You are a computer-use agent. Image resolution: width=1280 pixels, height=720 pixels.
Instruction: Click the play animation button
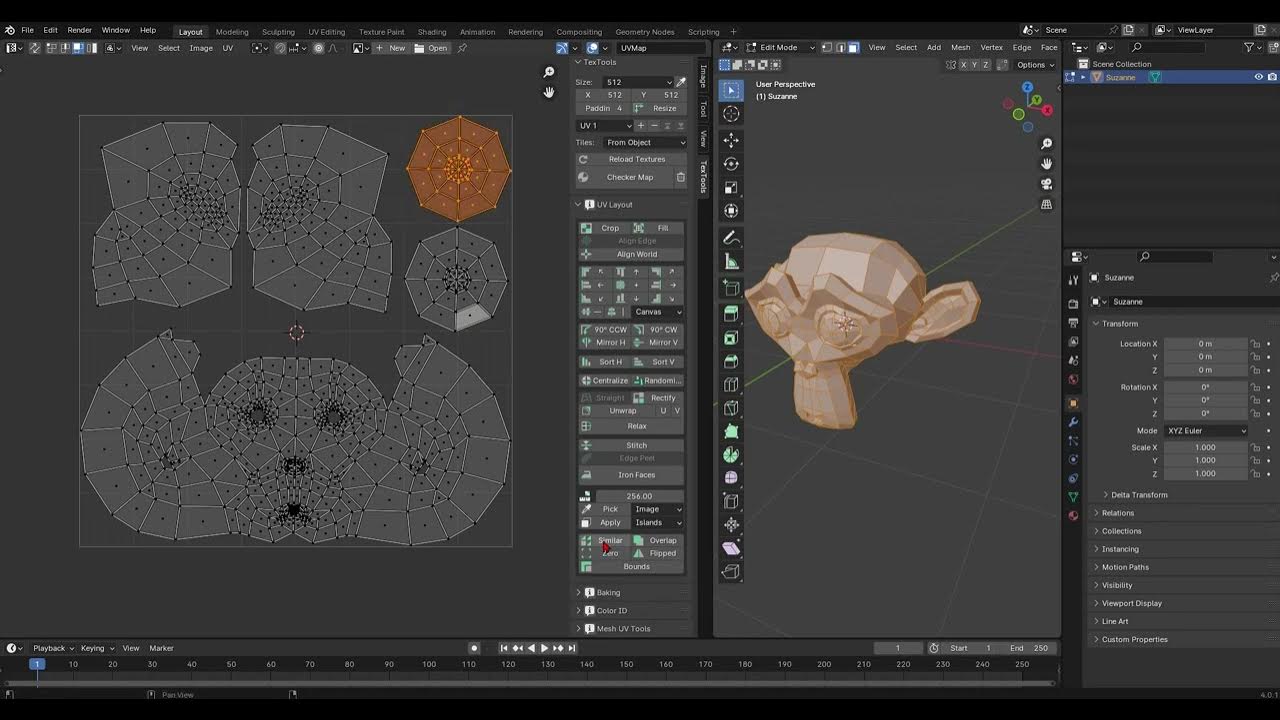(x=544, y=648)
